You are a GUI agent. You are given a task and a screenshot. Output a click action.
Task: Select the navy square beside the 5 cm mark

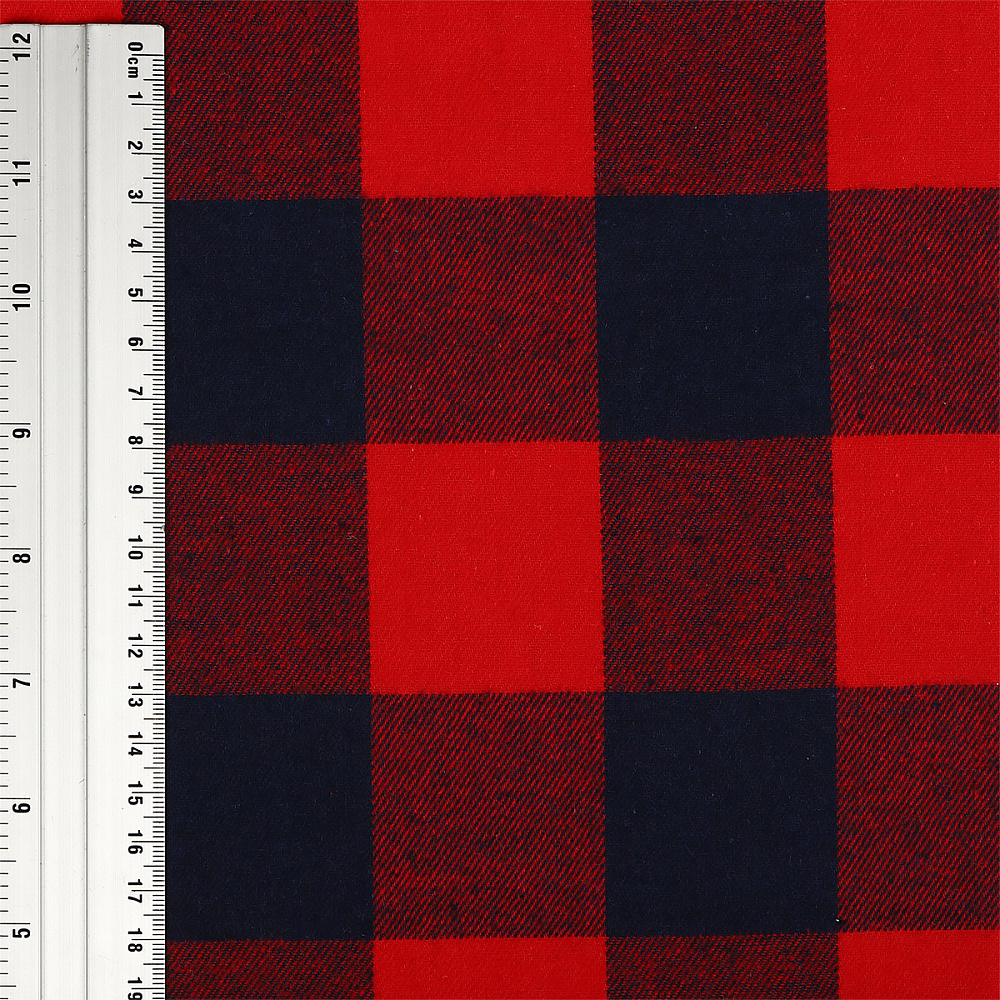pos(265,320)
